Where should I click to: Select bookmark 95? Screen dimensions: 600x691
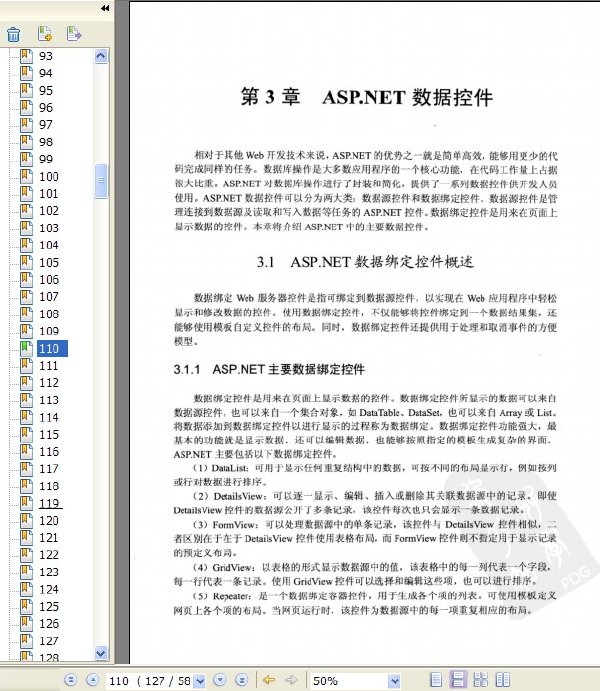(x=46, y=90)
